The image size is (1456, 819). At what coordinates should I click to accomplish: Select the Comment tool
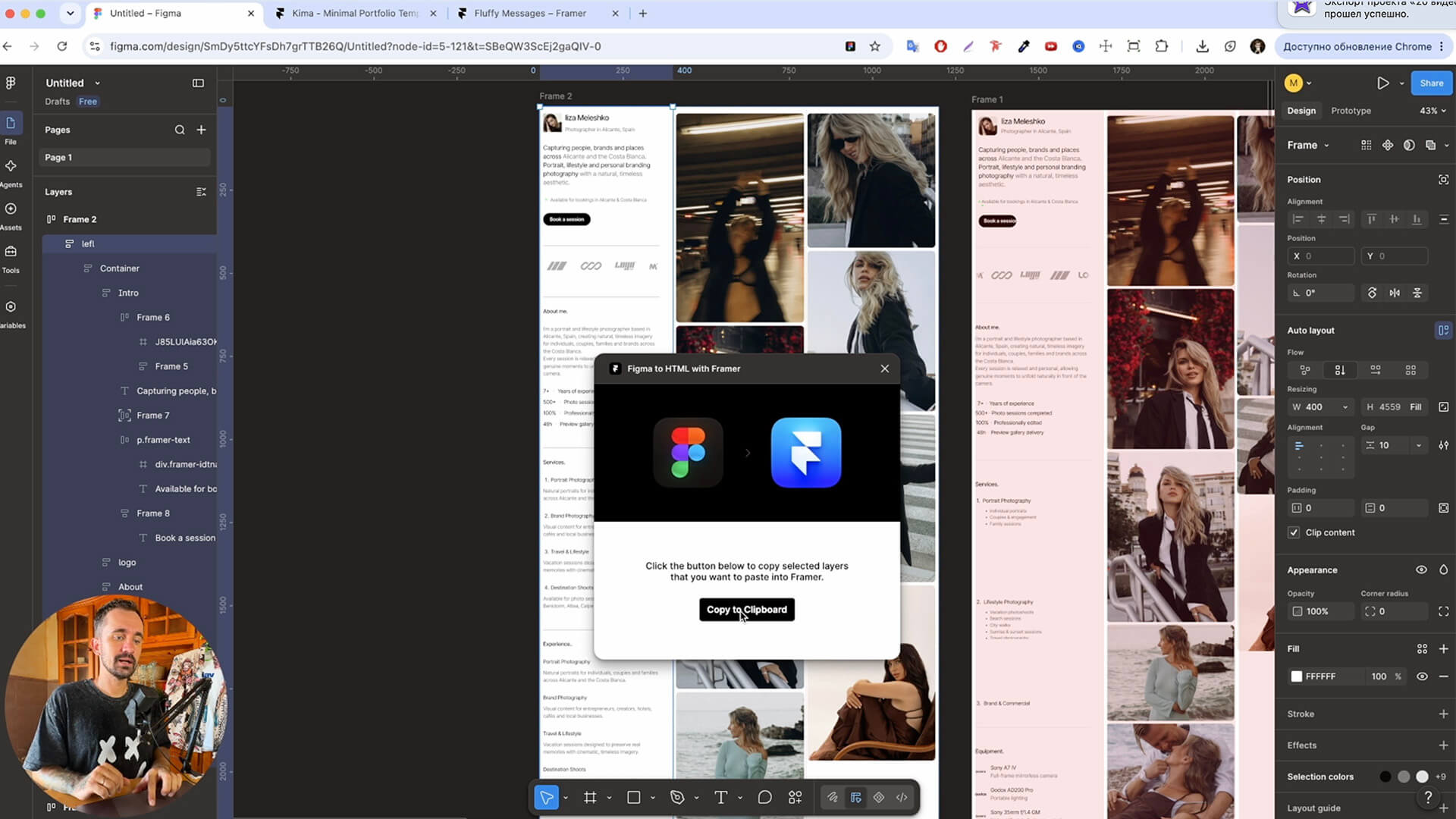coord(764,797)
